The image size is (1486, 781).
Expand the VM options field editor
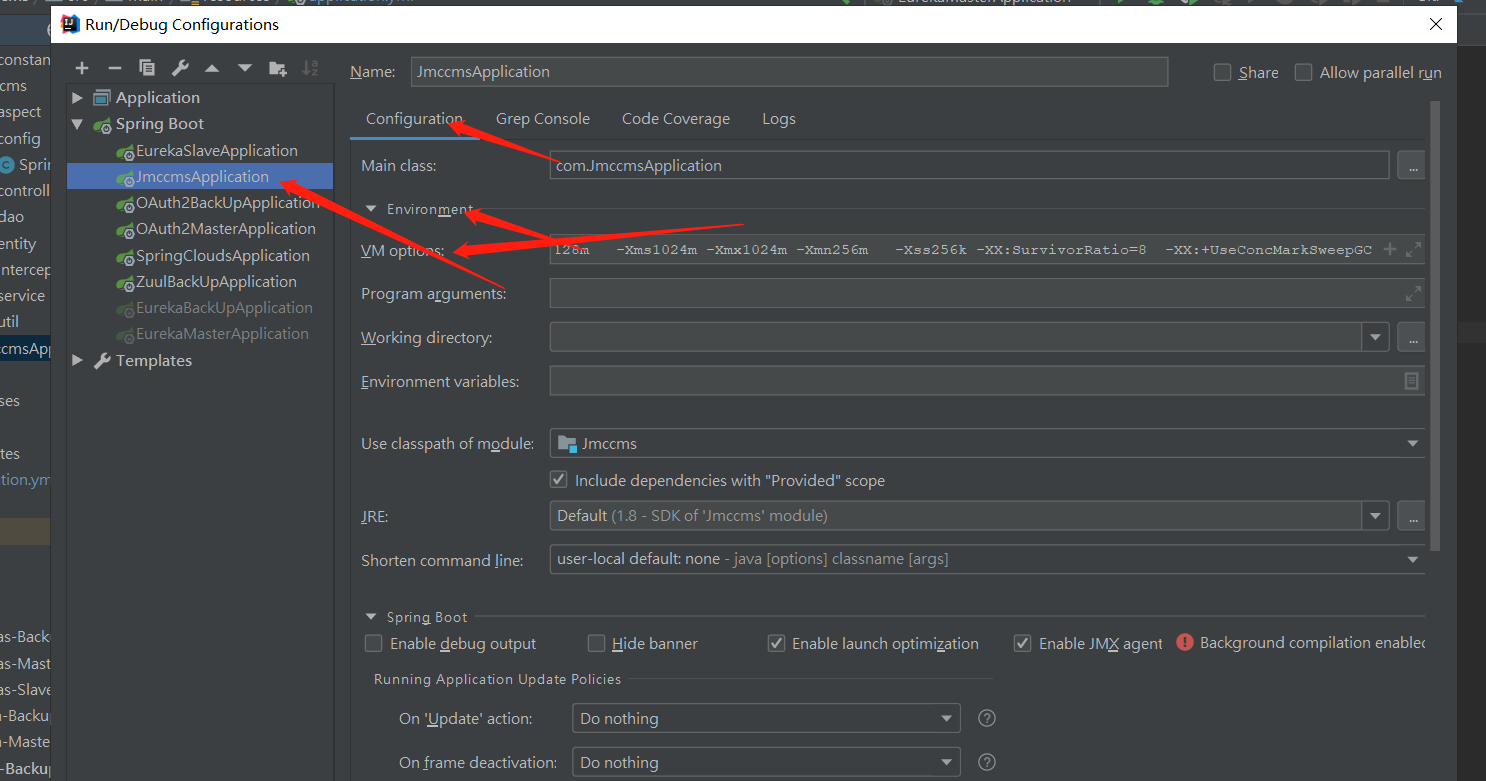click(x=1413, y=250)
